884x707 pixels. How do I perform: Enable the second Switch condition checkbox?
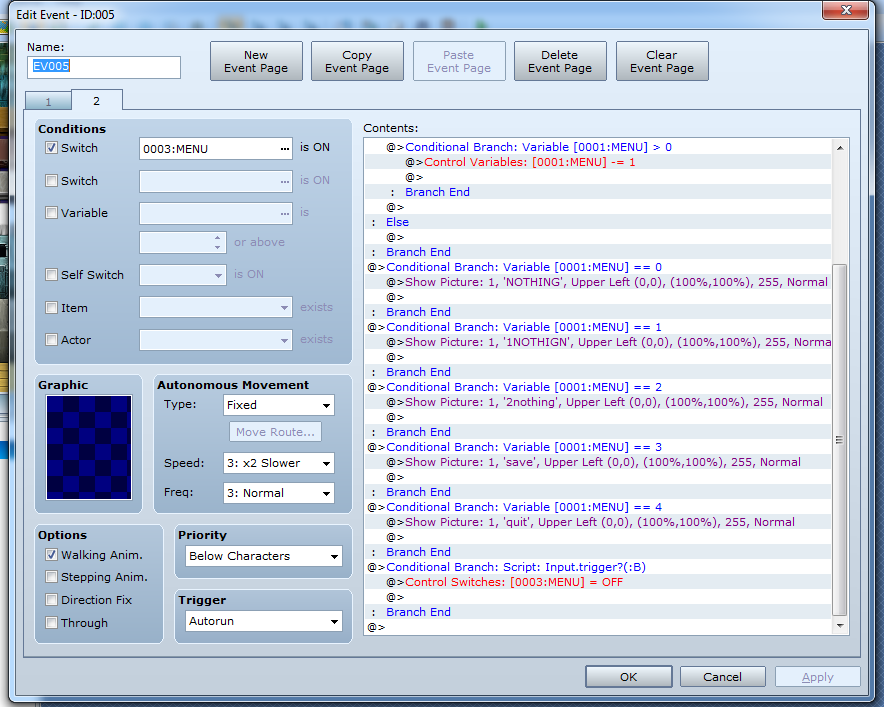point(51,181)
